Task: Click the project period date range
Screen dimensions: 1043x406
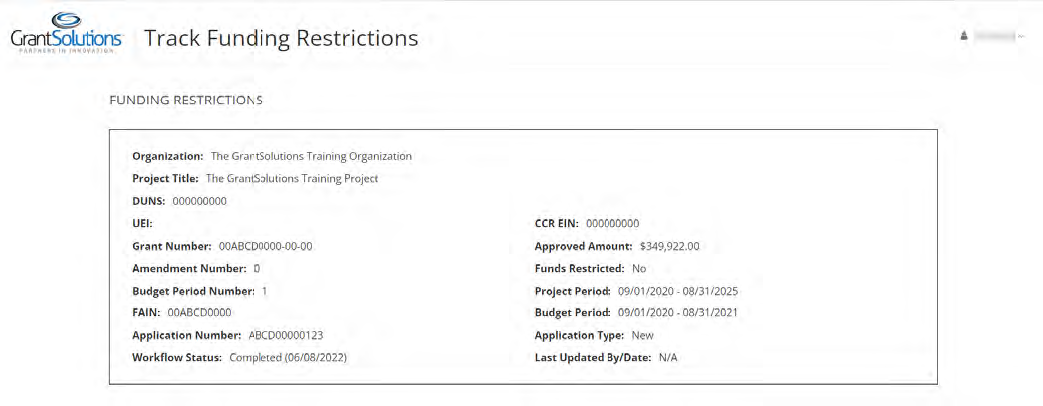Action: point(678,291)
